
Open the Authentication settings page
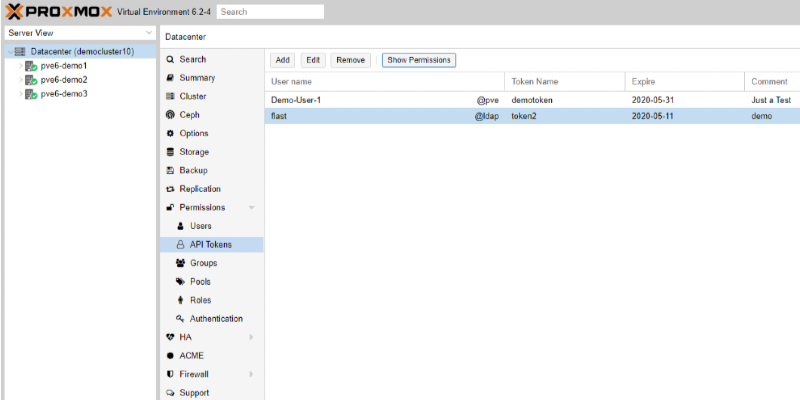215,319
